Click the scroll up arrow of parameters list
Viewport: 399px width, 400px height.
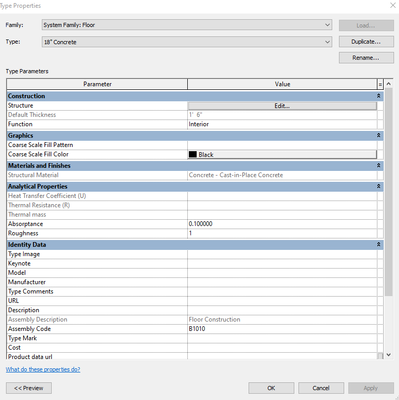[x=388, y=84]
